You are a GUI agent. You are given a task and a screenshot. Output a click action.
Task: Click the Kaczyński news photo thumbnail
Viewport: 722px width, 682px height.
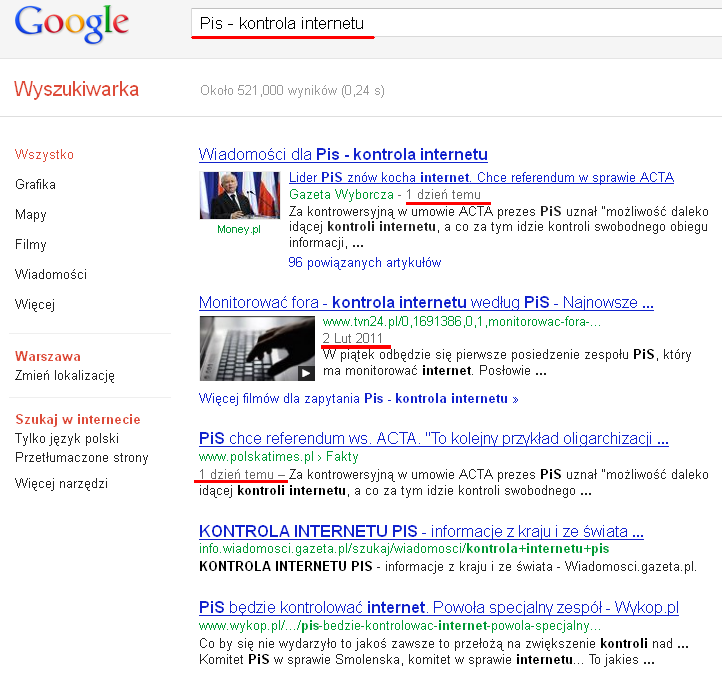click(239, 195)
